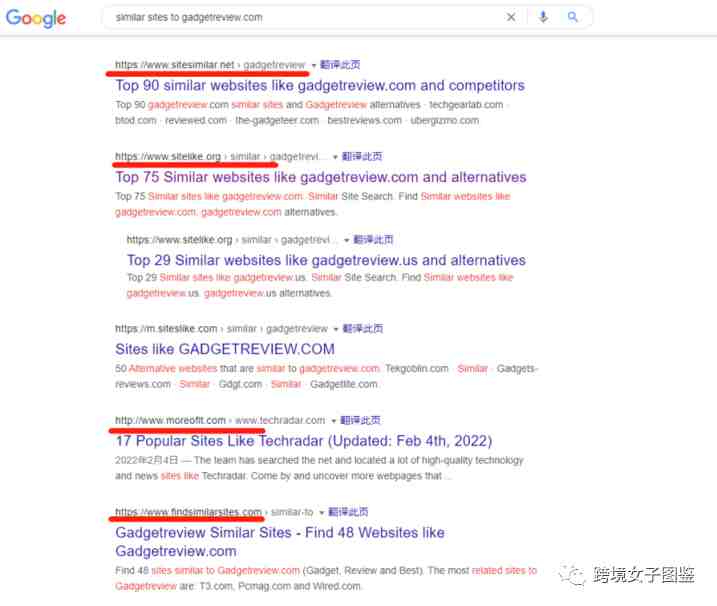Click snippet text mentioning Tekgoblin.com
The height and width of the screenshot is (606, 717).
[x=326, y=376]
